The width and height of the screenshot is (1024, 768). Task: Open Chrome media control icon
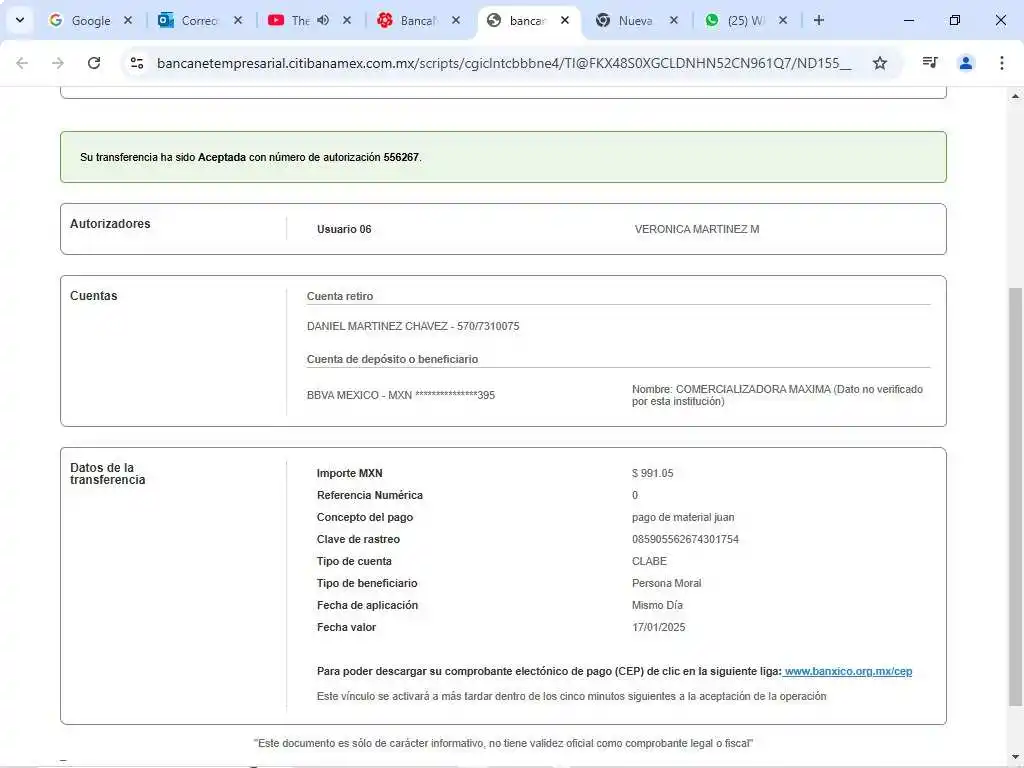coord(930,63)
